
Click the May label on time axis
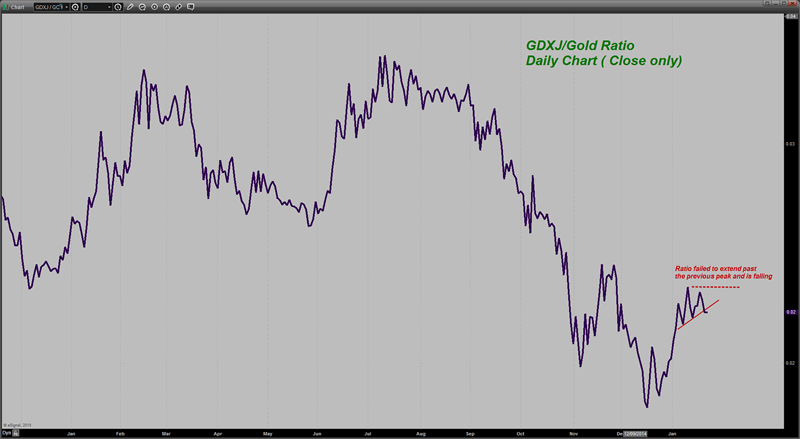pos(268,434)
